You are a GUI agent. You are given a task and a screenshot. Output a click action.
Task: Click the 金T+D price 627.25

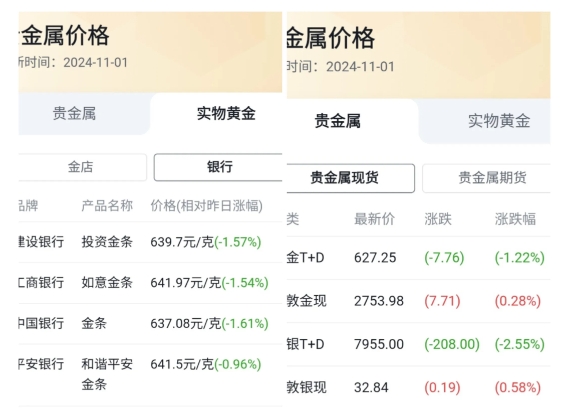375,258
